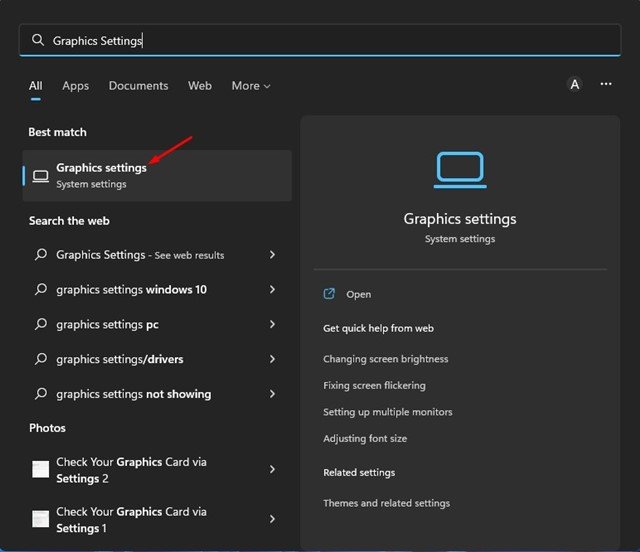Click the laptop icon beside Graphics settings result
Viewport: 640px width, 552px height.
pos(40,176)
